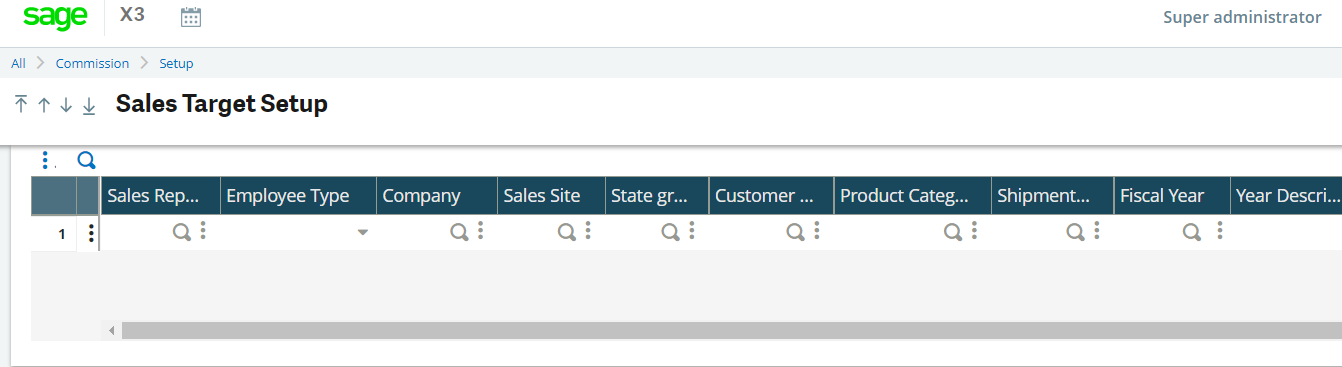Open Sales Site field actions menu
The height and width of the screenshot is (367, 1342).
click(588, 232)
